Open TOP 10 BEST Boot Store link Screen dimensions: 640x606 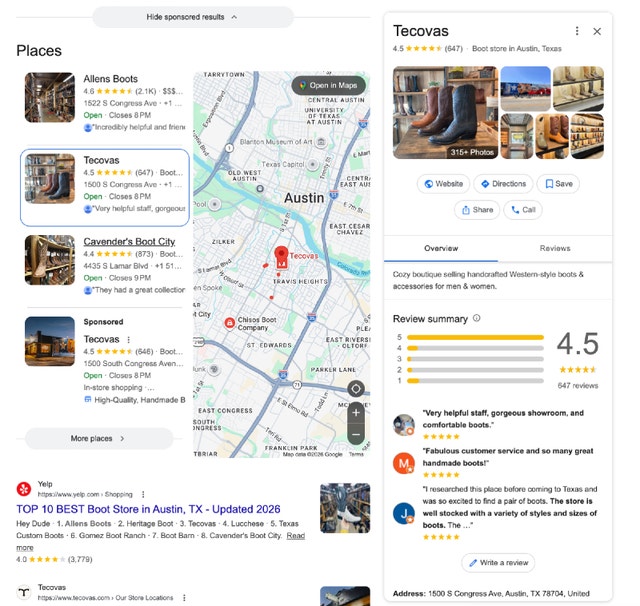148,509
